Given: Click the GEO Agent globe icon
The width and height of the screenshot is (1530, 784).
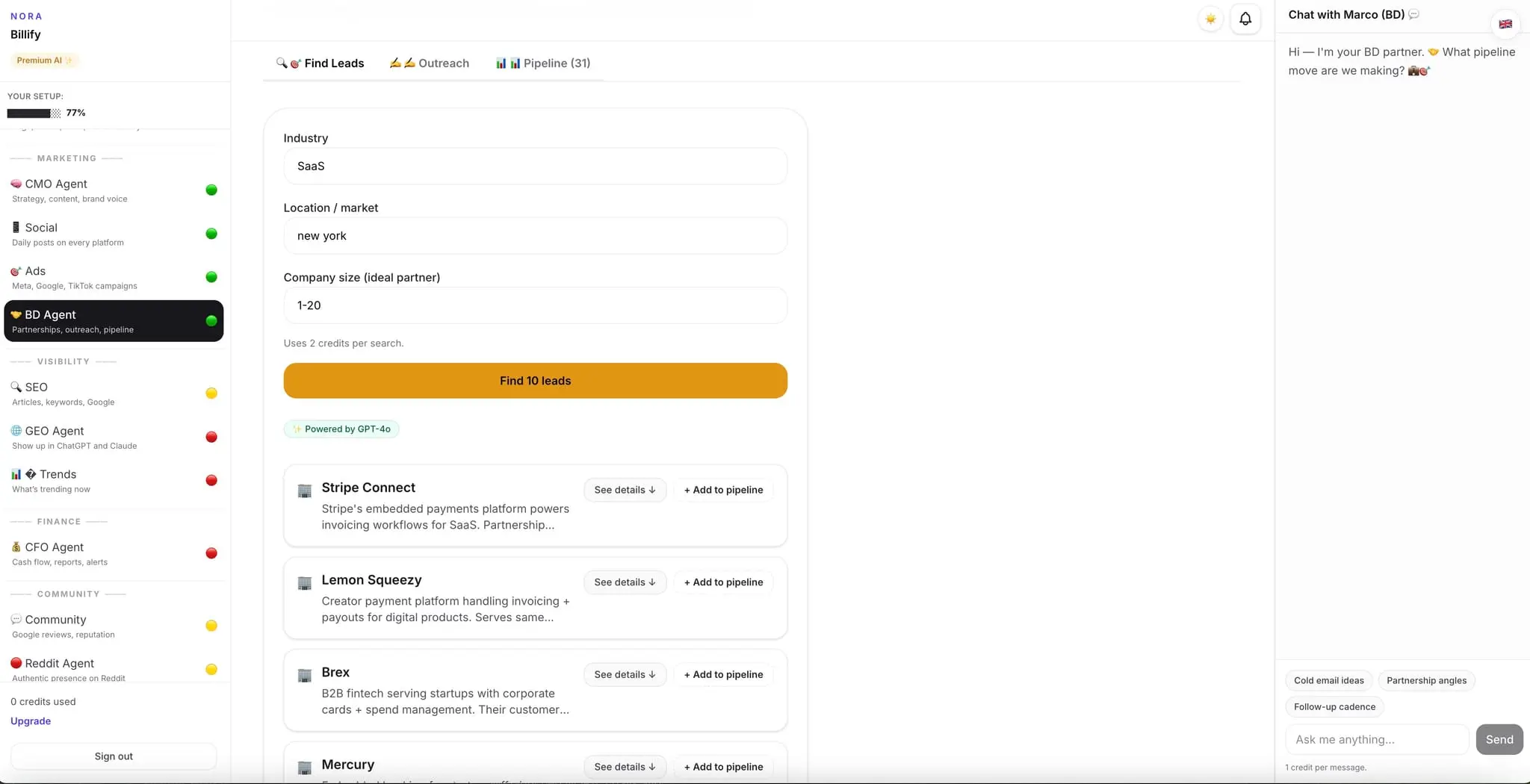Looking at the screenshot, I should pos(16,431).
